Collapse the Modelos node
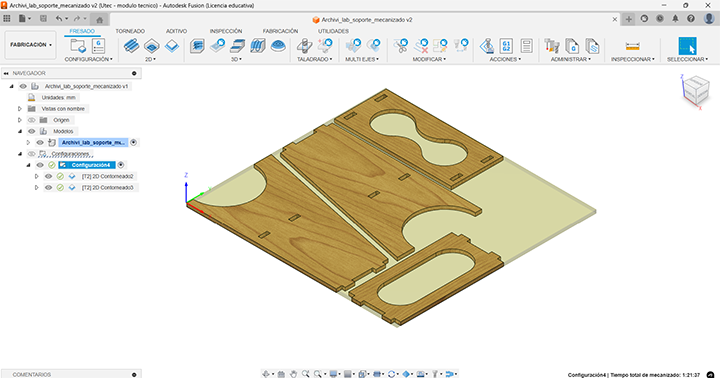 20,131
